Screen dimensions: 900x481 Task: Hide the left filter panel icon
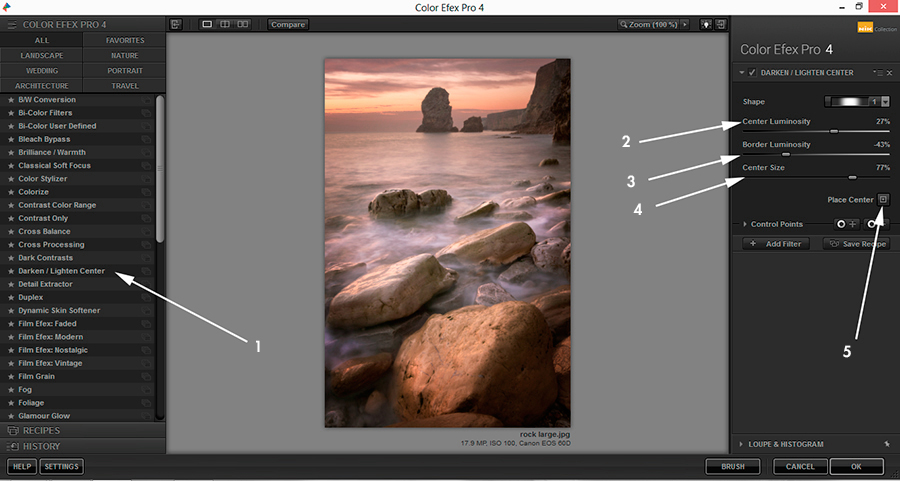click(176, 24)
